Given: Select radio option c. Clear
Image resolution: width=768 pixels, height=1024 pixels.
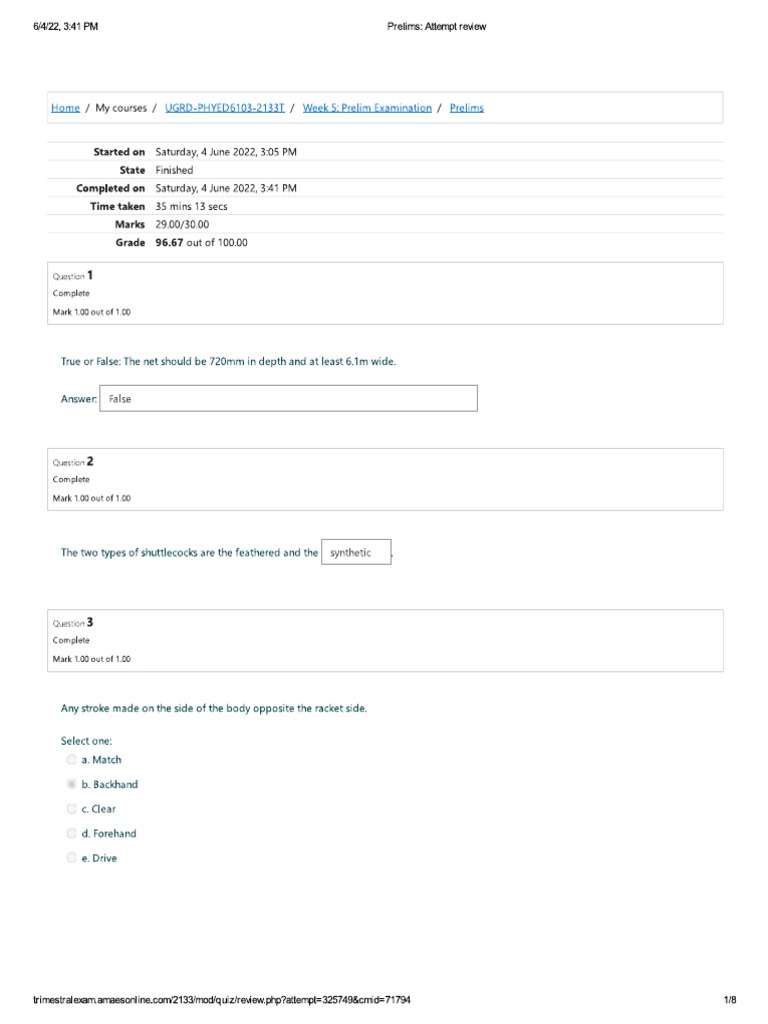Looking at the screenshot, I should [x=72, y=809].
